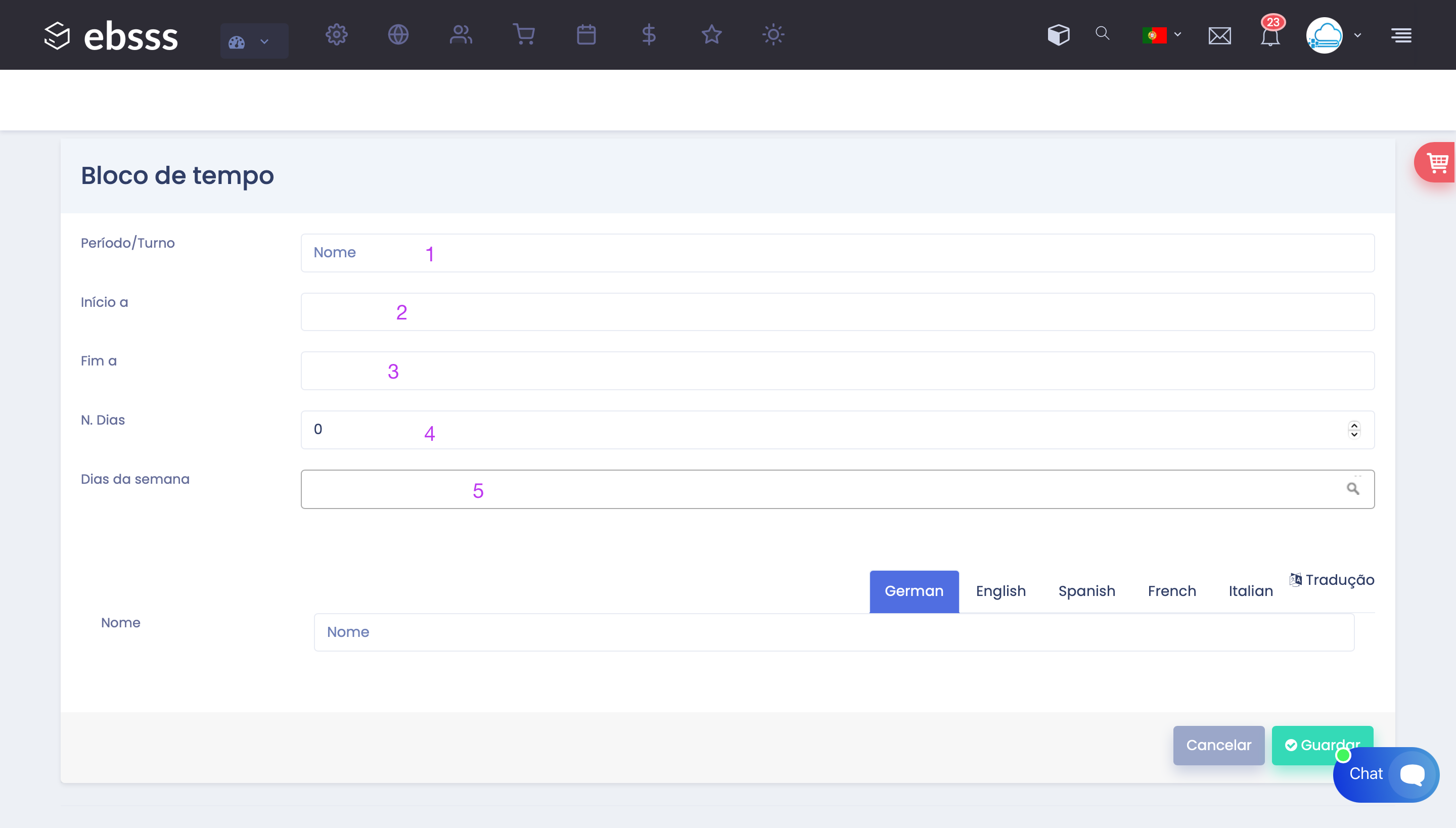This screenshot has width=1456, height=828.
Task: Click the Período/Turno name input field
Action: pyautogui.click(x=837, y=253)
